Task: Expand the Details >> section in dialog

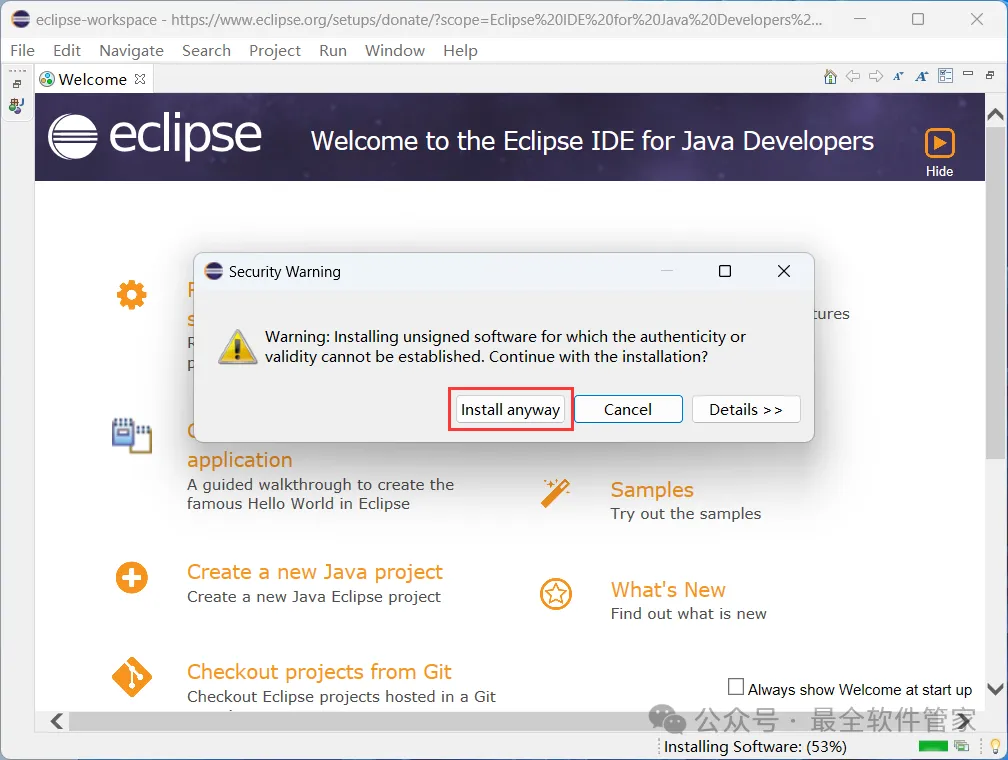Action: coord(746,409)
